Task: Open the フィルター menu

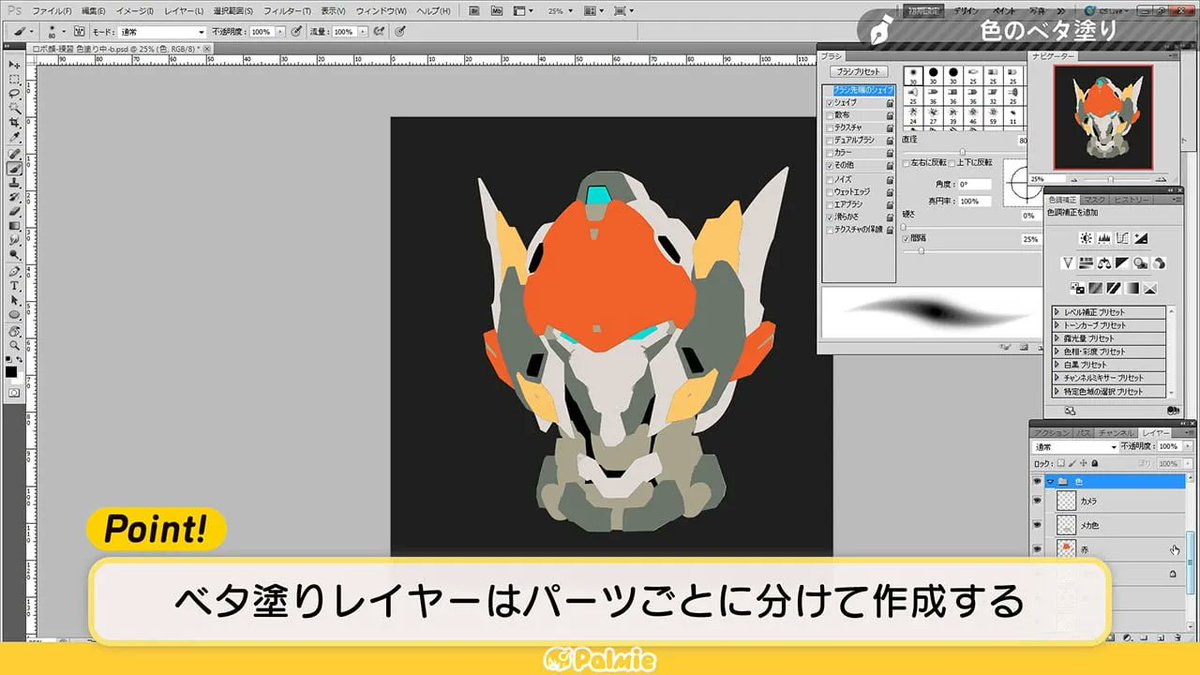Action: point(286,10)
